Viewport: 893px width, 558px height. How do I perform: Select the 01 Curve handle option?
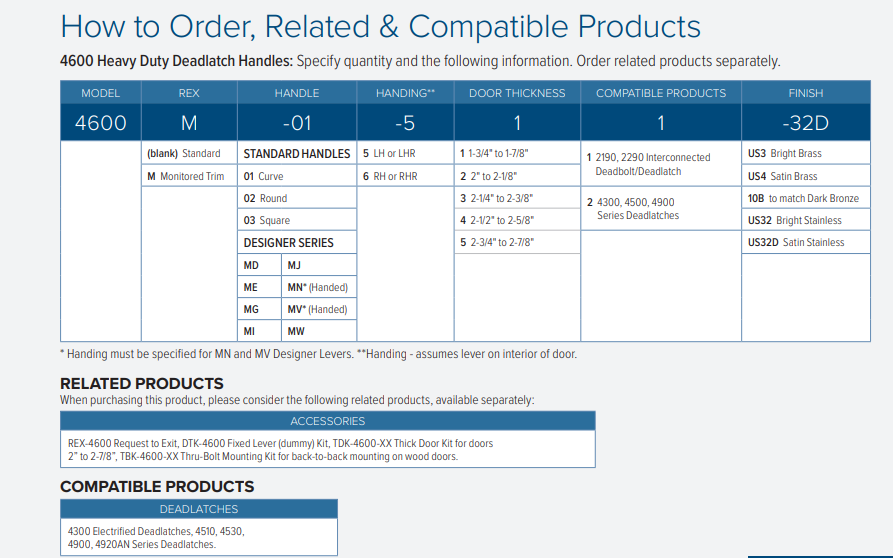pos(263,176)
